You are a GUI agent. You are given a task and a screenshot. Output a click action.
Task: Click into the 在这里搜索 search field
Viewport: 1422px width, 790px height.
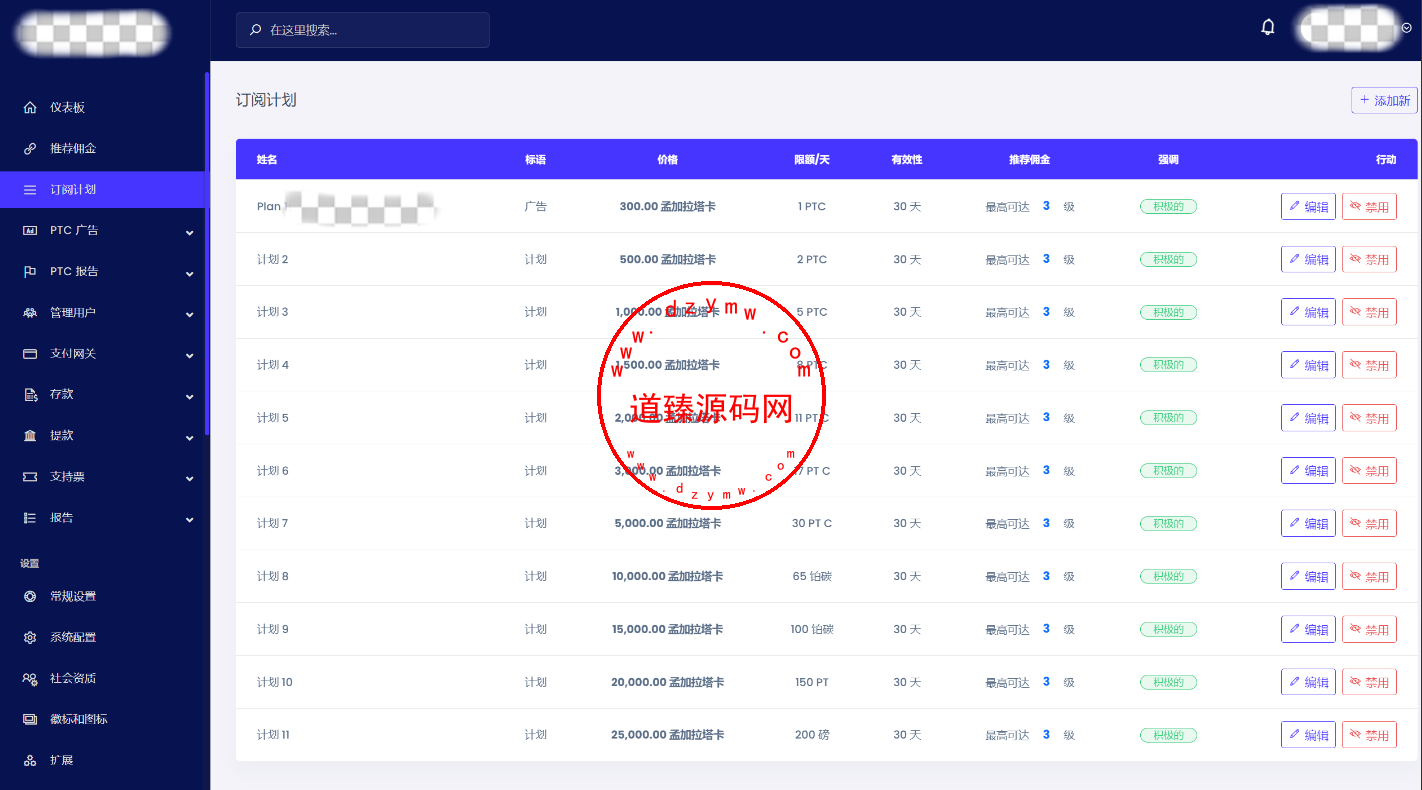tap(363, 30)
